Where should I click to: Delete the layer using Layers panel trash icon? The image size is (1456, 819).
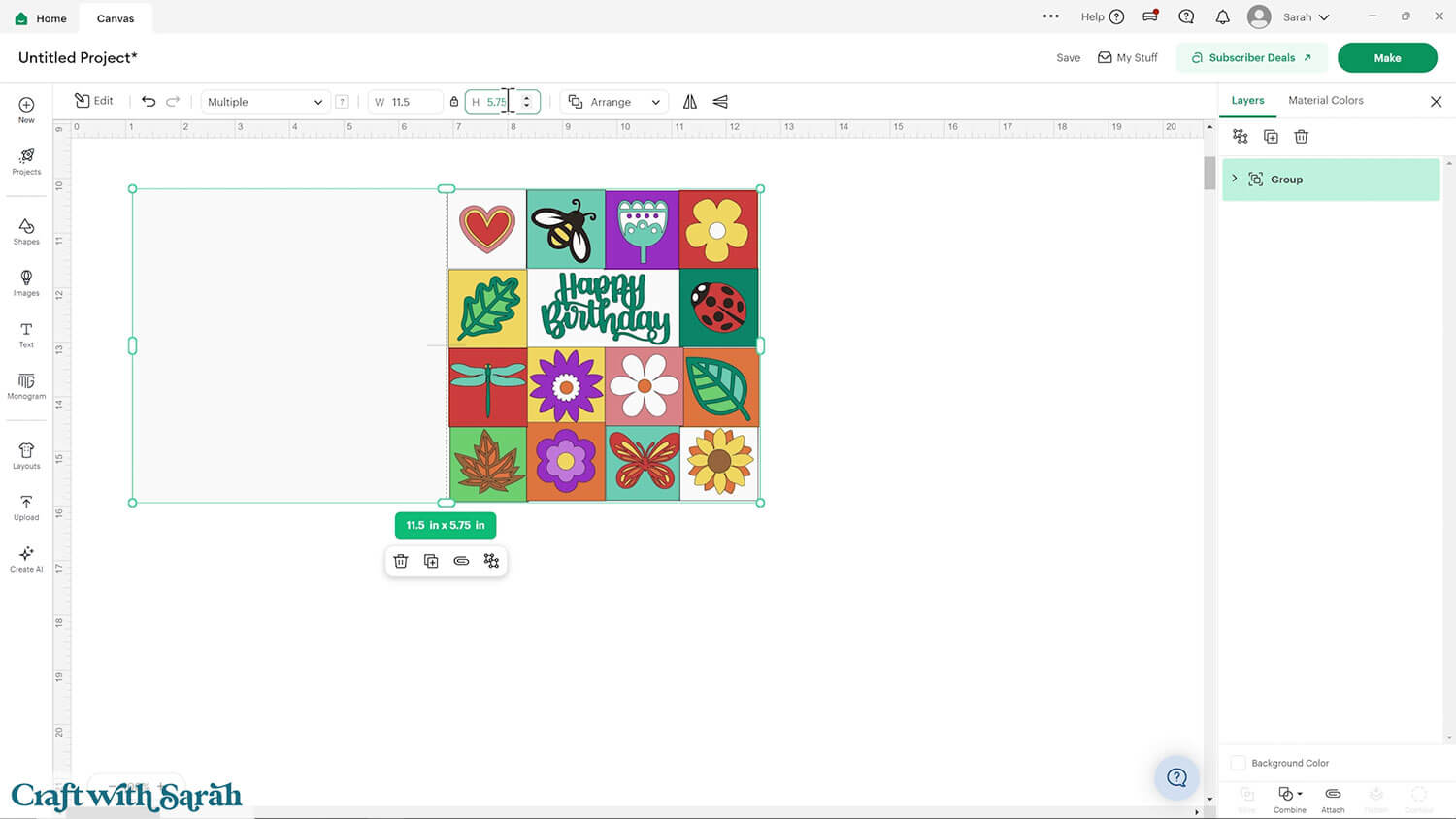(1301, 137)
